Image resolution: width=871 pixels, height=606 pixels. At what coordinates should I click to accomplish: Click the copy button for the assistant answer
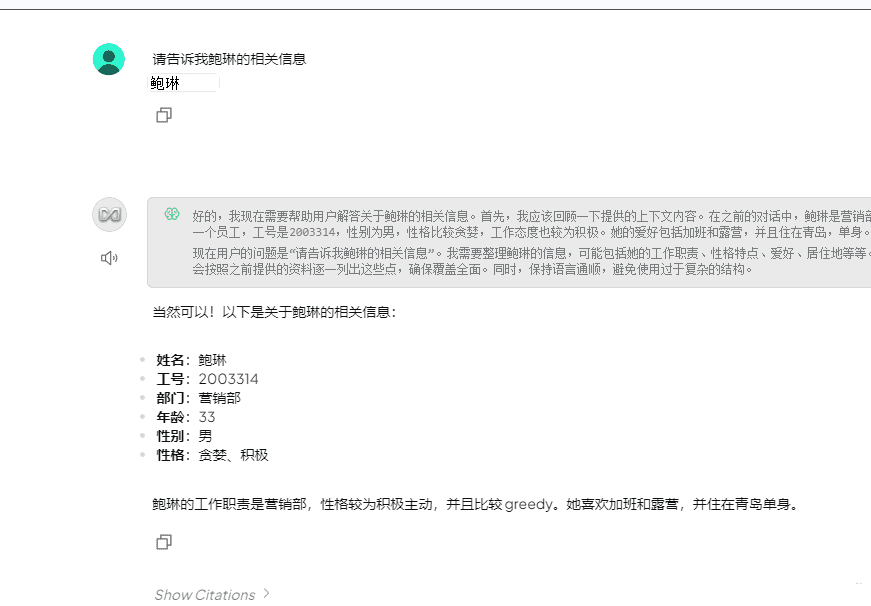pyautogui.click(x=163, y=541)
